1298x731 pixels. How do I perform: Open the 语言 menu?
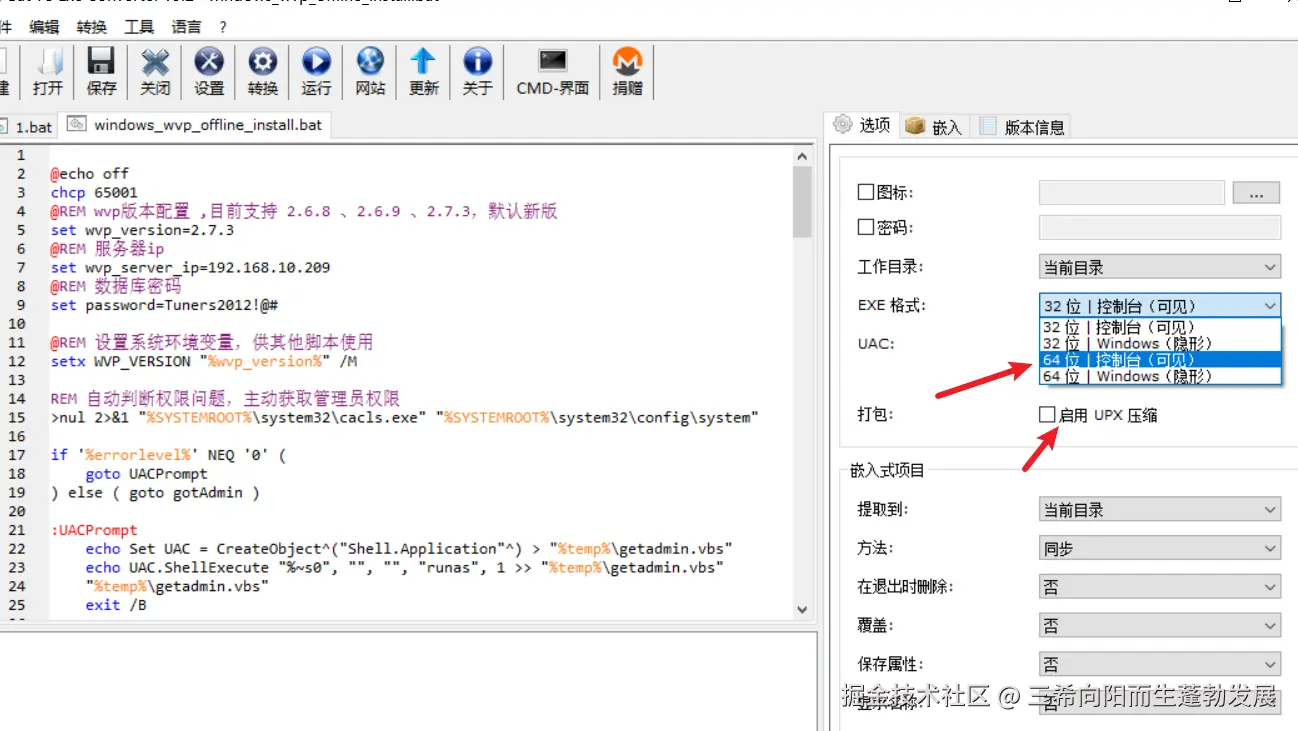click(186, 27)
